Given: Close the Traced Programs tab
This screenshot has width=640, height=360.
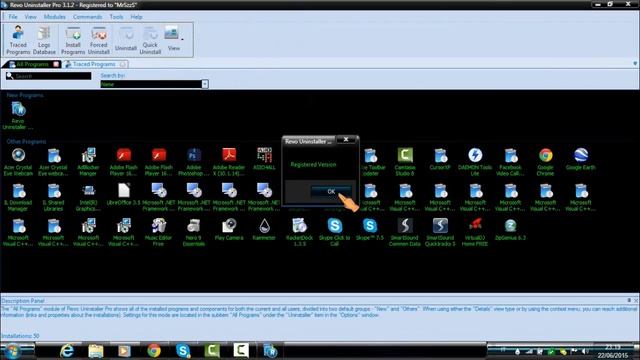Looking at the screenshot, I should point(123,64).
